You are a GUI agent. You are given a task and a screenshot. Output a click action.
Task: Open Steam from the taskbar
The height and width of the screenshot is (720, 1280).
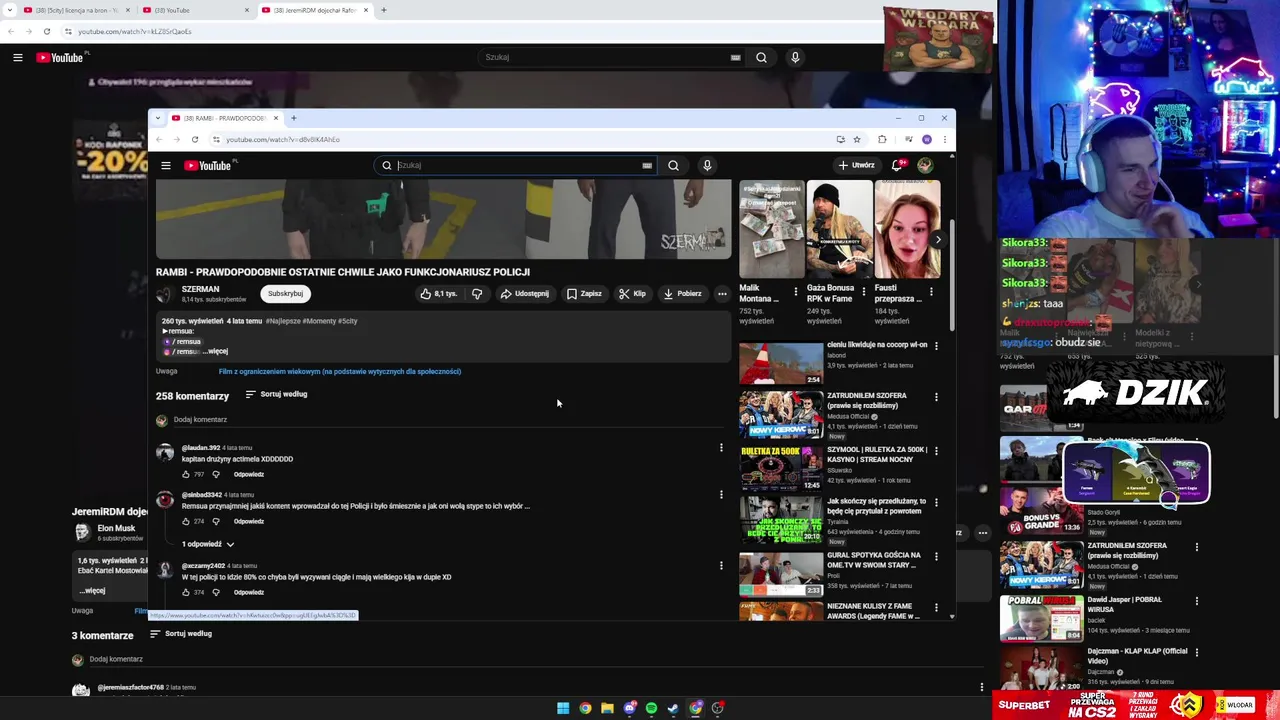tap(673, 708)
